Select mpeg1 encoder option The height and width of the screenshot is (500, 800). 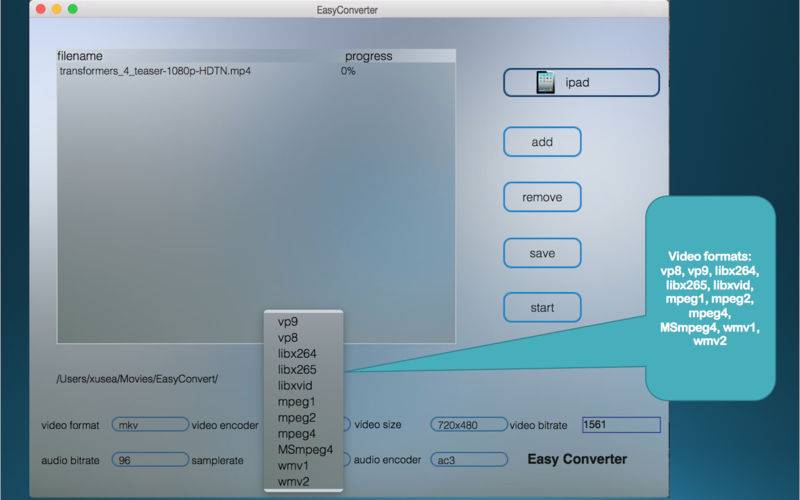[x=296, y=402]
